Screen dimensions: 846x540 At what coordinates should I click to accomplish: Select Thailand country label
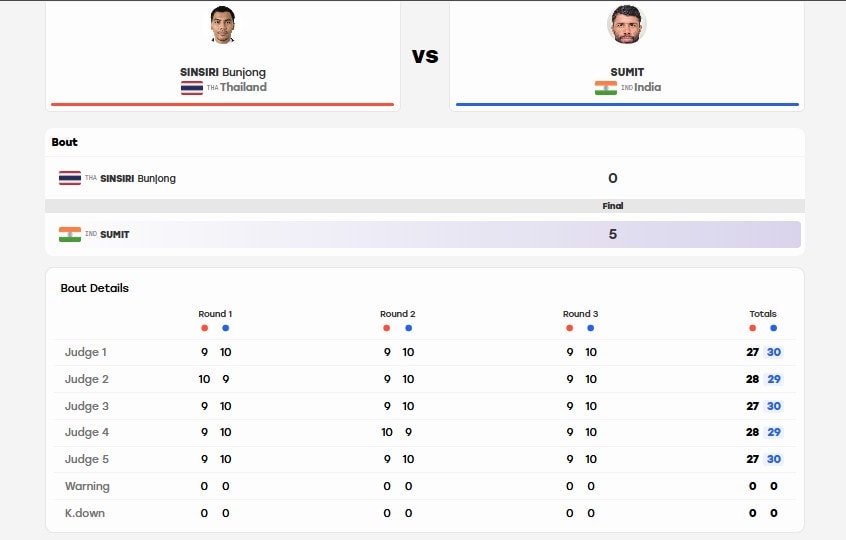[243, 87]
